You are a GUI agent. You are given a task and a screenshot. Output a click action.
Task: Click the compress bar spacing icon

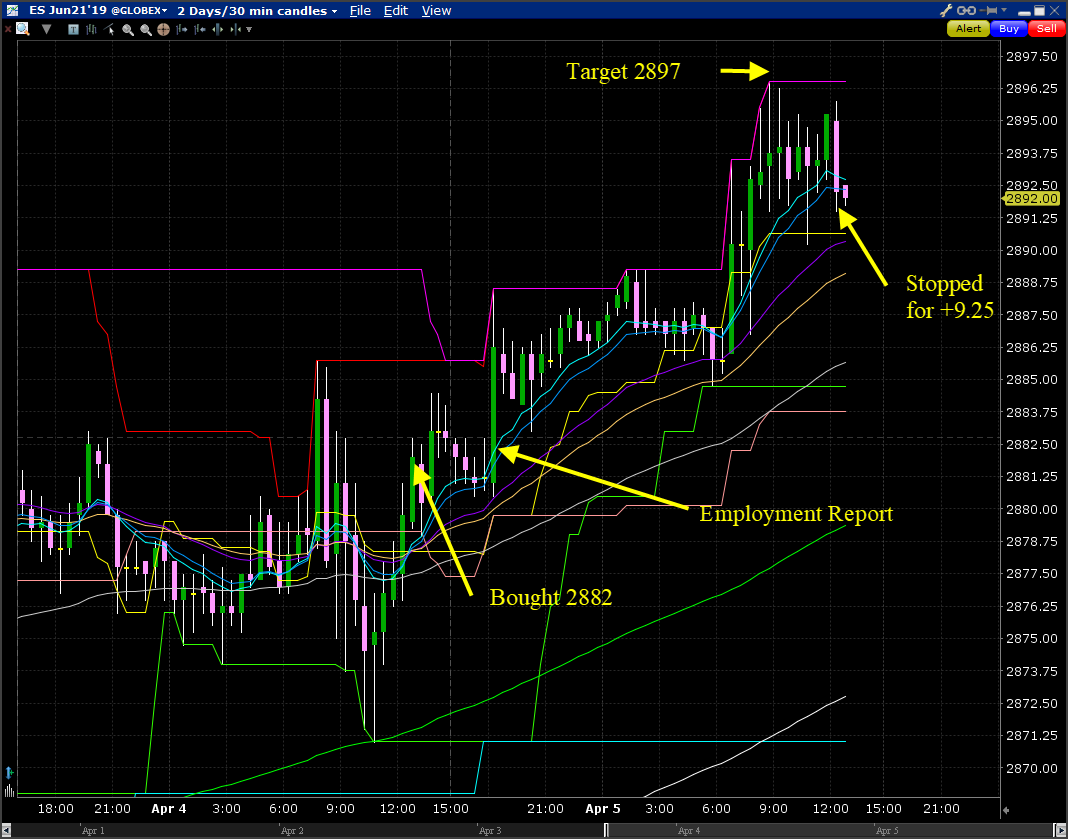point(236,29)
